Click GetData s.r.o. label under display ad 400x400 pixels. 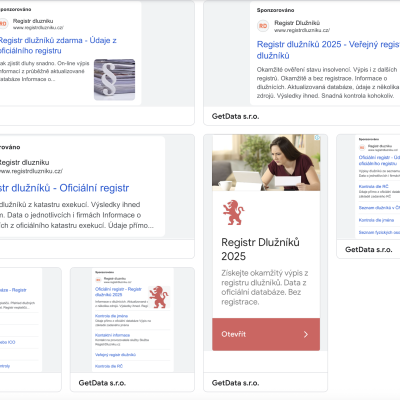(235, 383)
